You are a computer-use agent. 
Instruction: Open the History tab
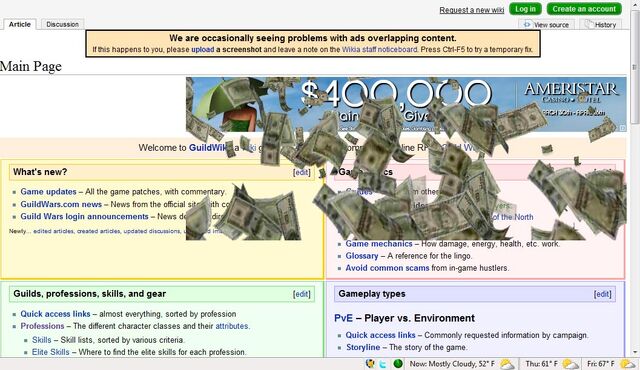600,24
